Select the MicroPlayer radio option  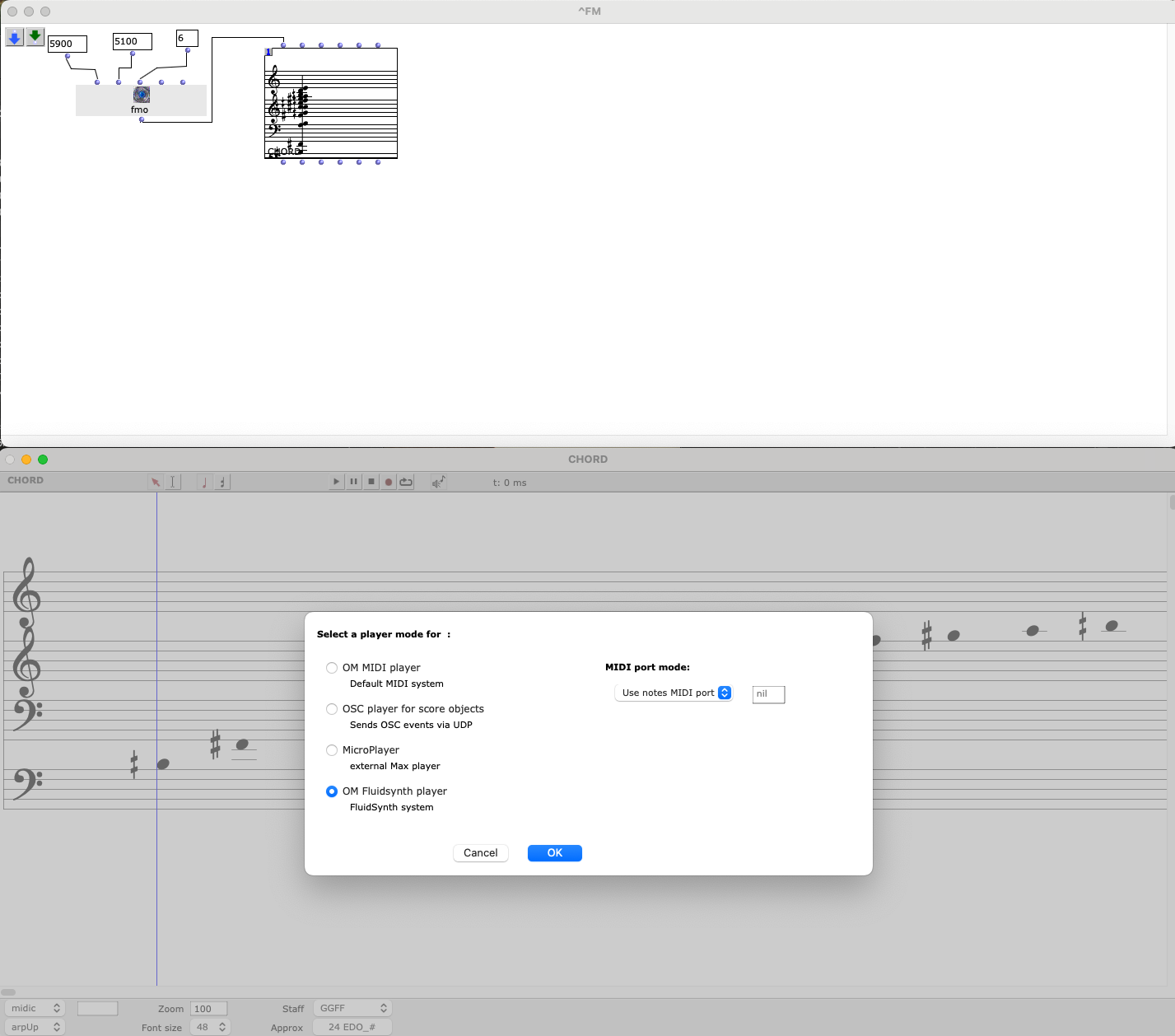point(332,750)
